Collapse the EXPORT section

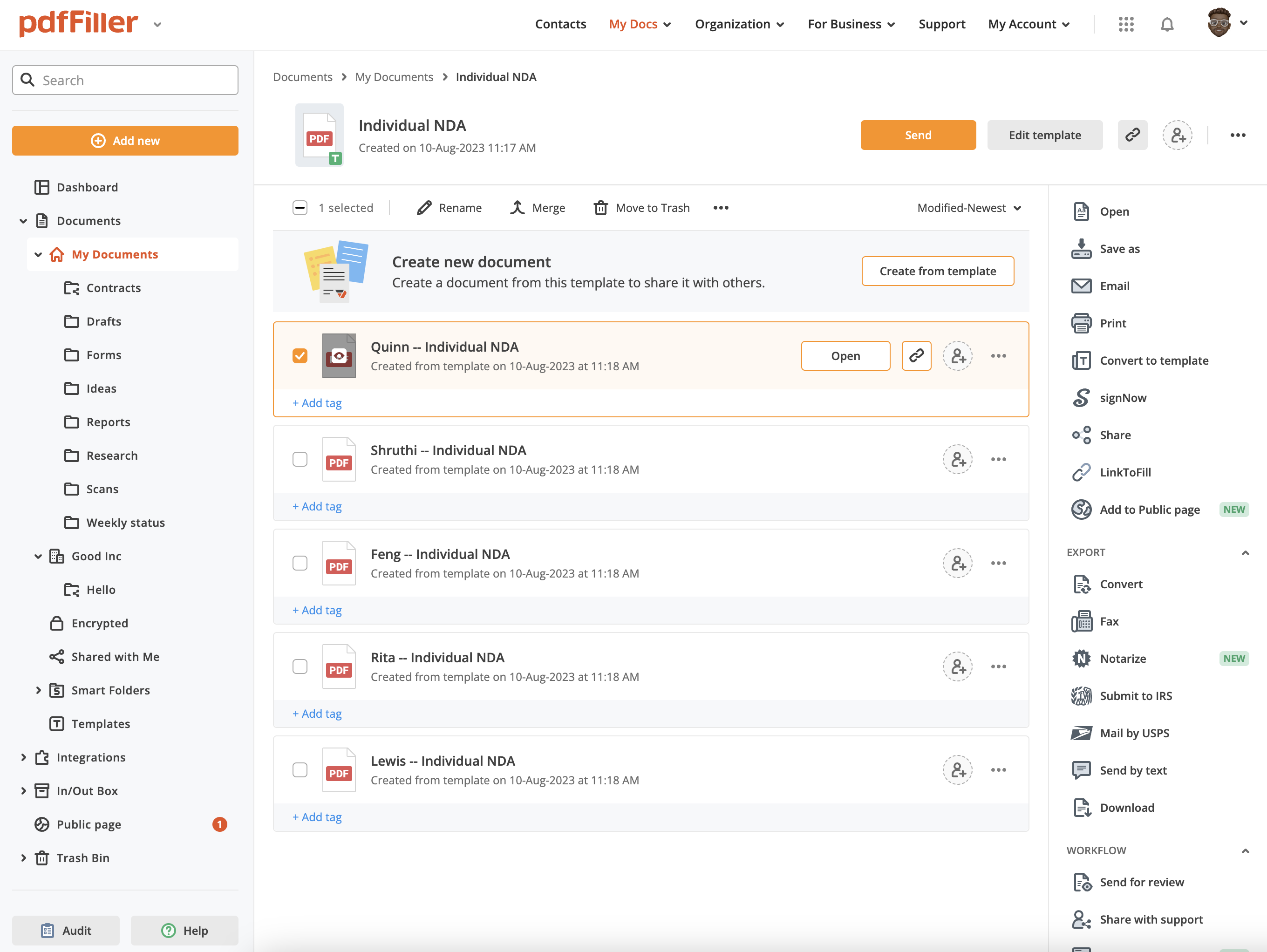click(x=1245, y=553)
